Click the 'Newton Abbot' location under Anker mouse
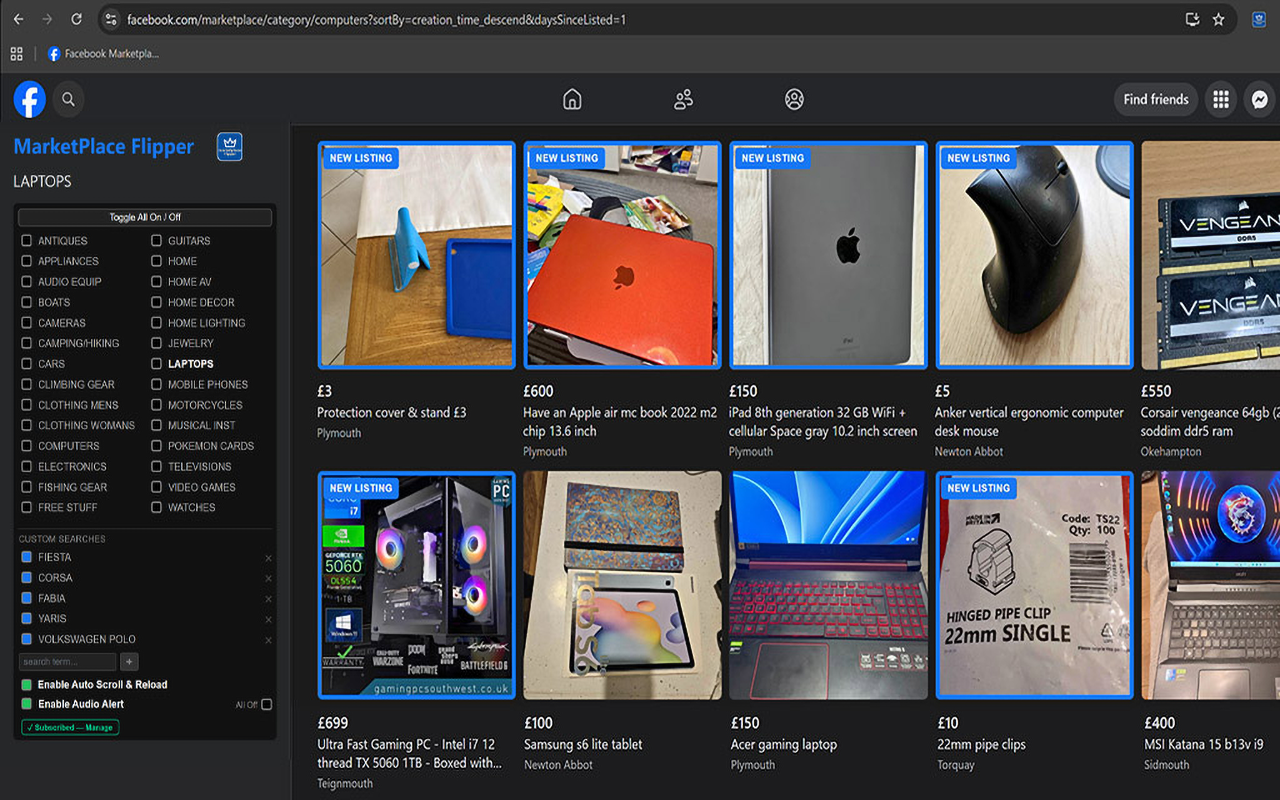This screenshot has width=1280, height=800. pos(969,451)
